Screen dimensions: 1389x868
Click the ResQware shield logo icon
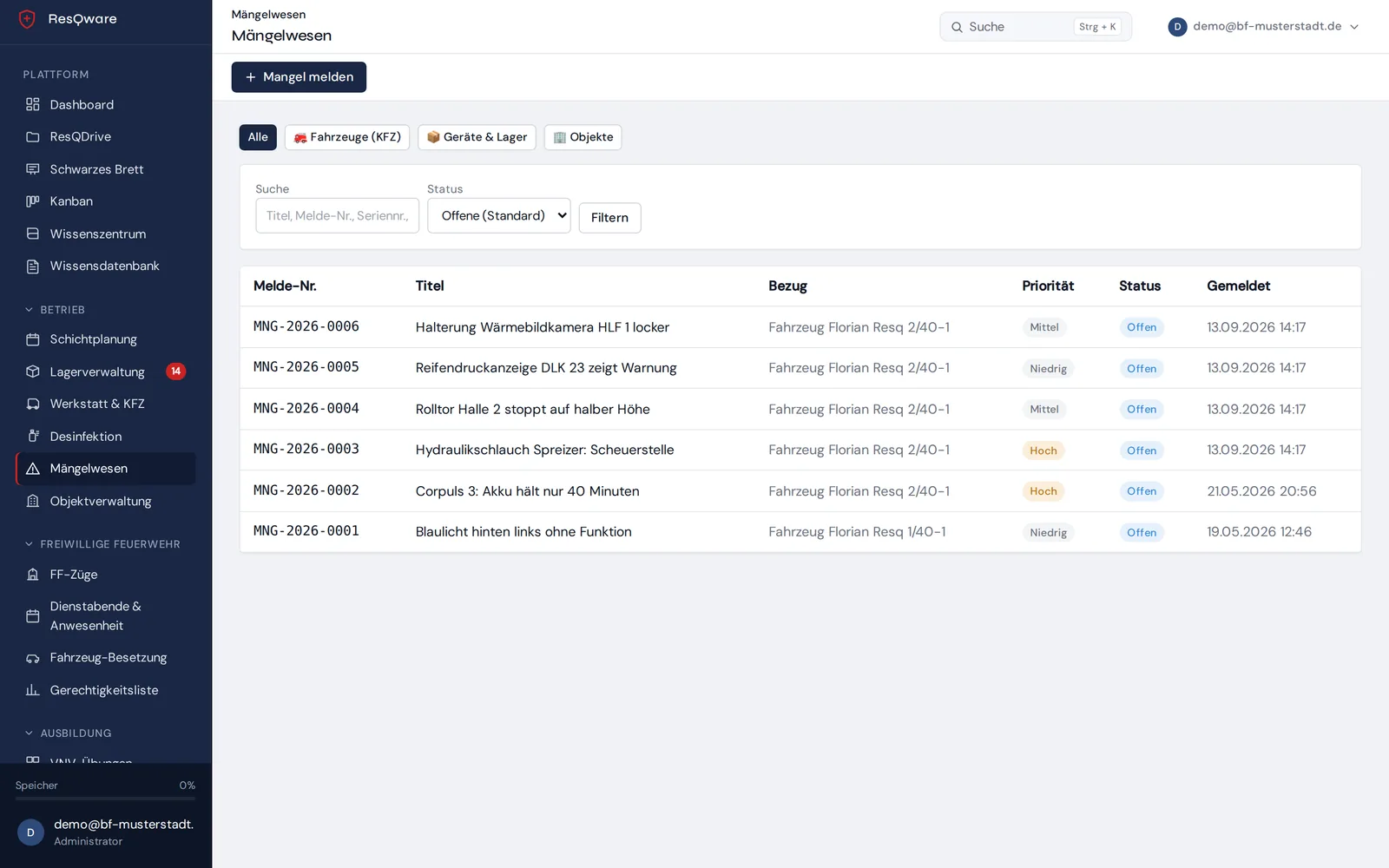point(27,19)
